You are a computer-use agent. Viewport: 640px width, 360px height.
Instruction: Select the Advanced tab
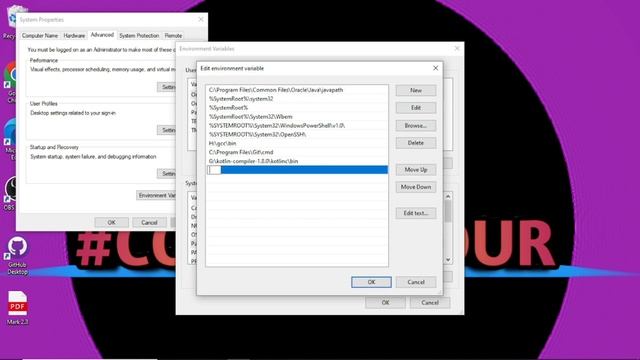pos(102,35)
